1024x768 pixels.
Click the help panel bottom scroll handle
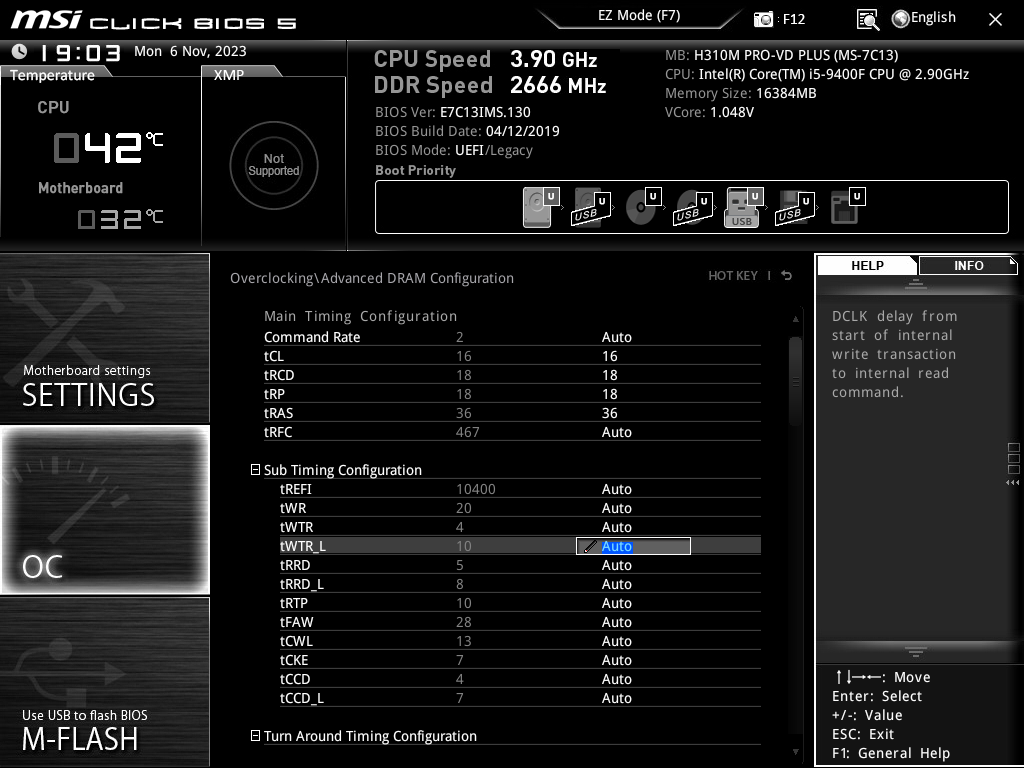point(916,652)
